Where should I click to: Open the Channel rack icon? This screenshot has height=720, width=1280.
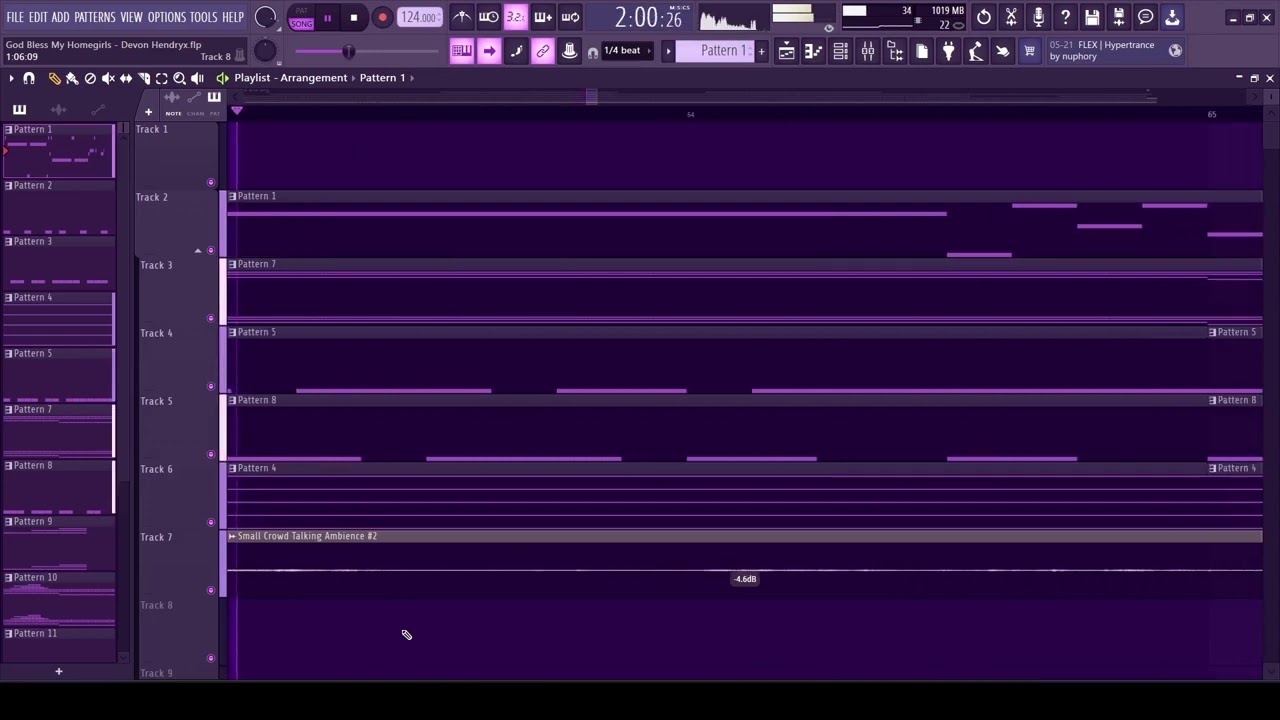tap(840, 51)
